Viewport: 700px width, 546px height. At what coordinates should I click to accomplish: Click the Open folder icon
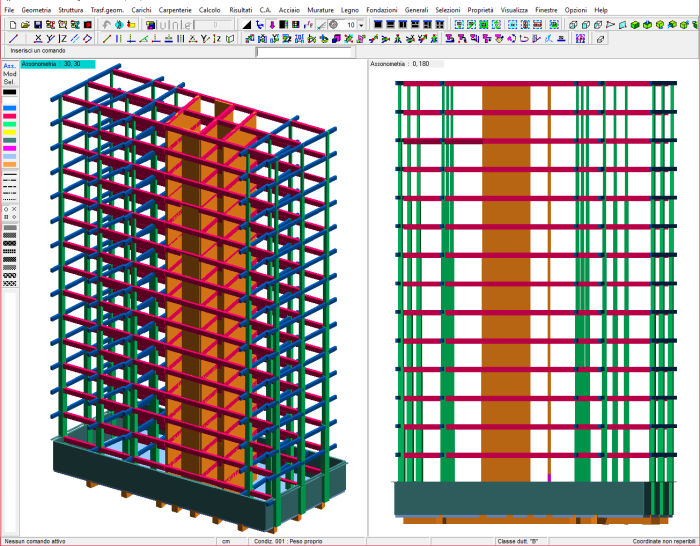tap(25, 24)
